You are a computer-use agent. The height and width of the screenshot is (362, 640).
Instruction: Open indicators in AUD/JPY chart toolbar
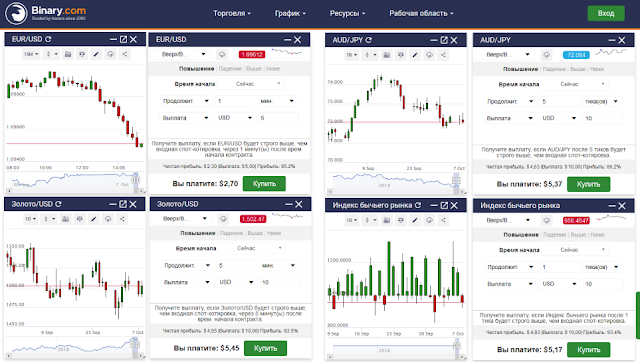tap(387, 55)
